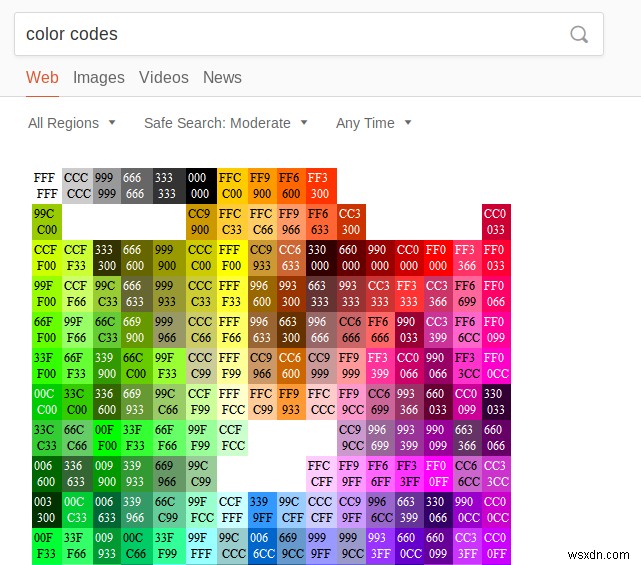The image size is (641, 565).
Task: Click the 6600CC violet swatch
Action: point(409,545)
